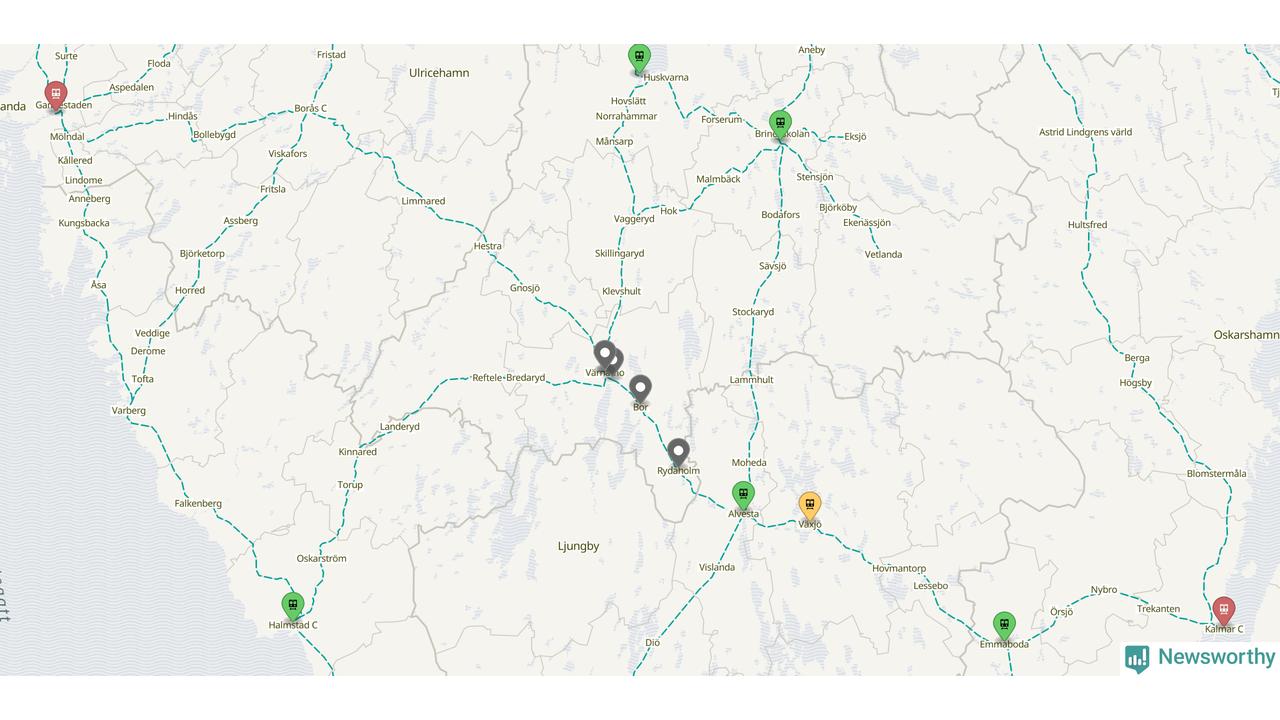
Task: Click the Vetlanda station label
Action: coord(883,254)
